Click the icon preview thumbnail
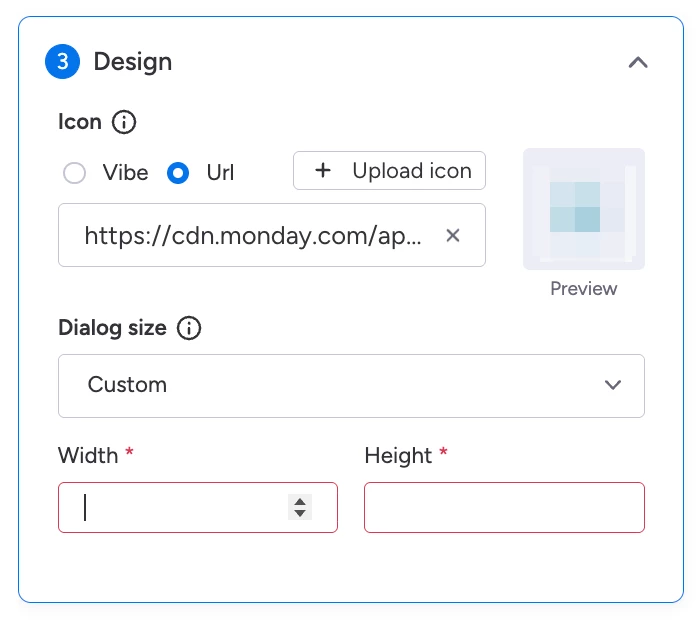 tap(584, 209)
